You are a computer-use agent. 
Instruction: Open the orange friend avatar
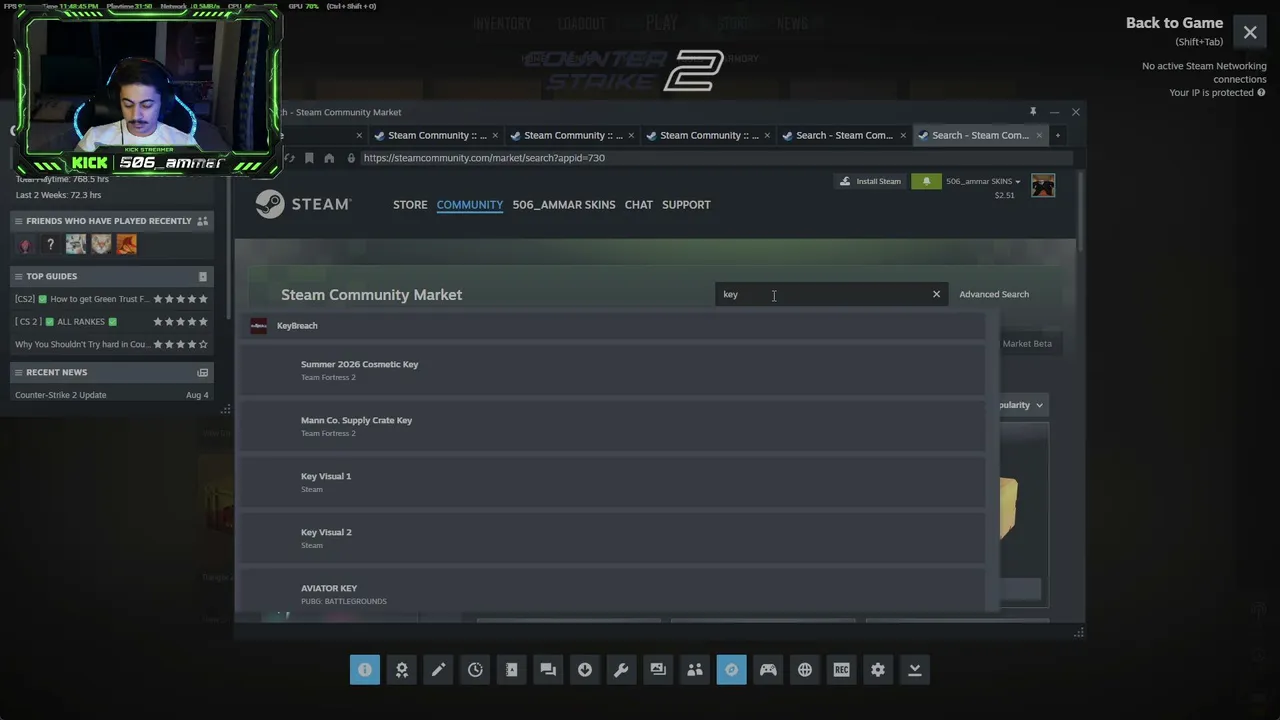126,244
